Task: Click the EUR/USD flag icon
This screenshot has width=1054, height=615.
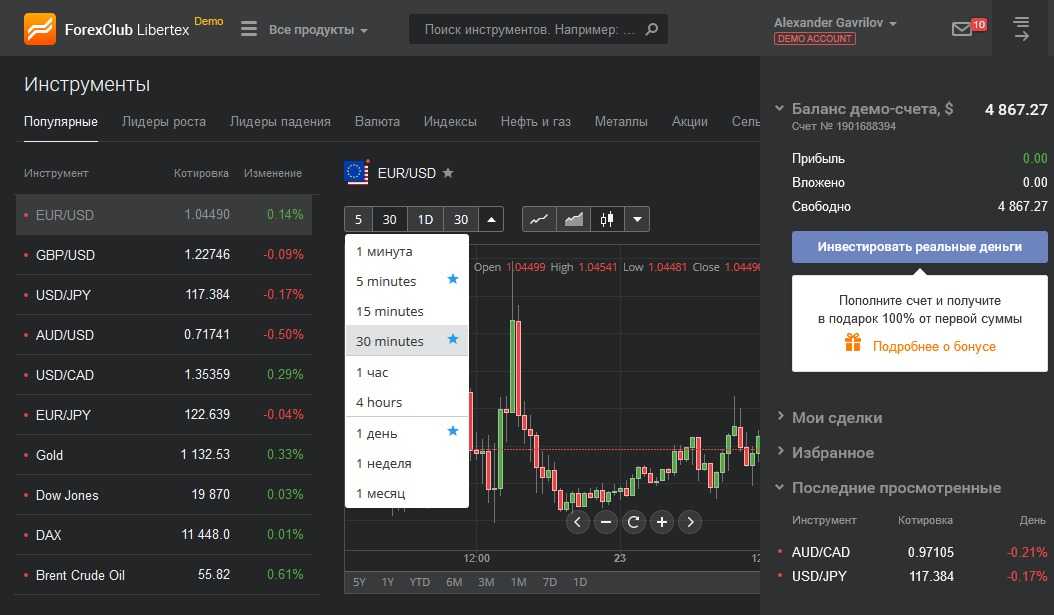Action: pyautogui.click(x=356, y=172)
